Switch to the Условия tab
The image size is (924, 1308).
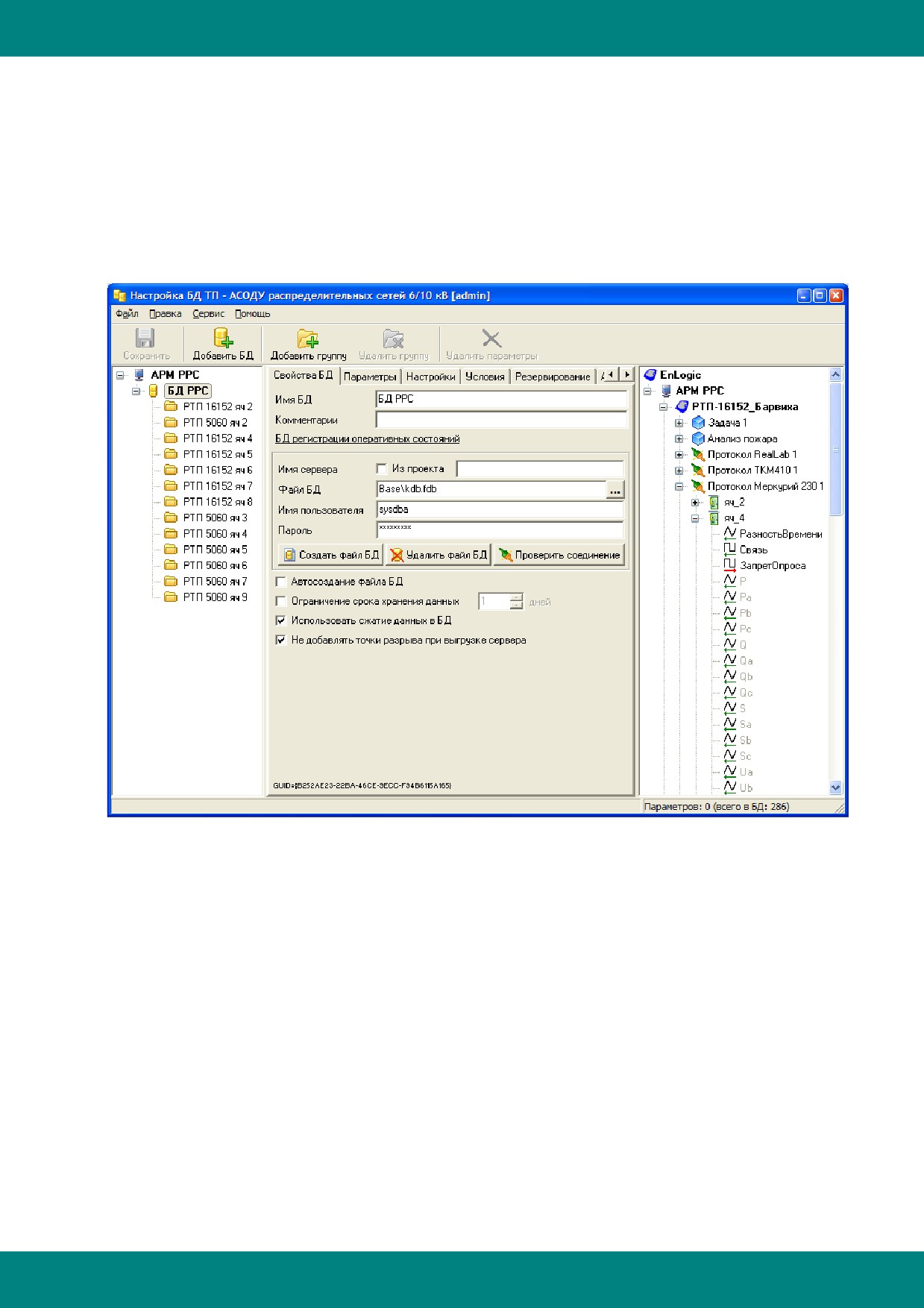click(x=485, y=377)
